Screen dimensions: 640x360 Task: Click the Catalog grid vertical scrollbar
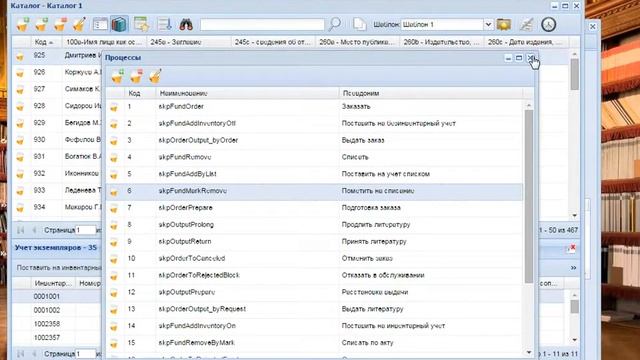574,74
